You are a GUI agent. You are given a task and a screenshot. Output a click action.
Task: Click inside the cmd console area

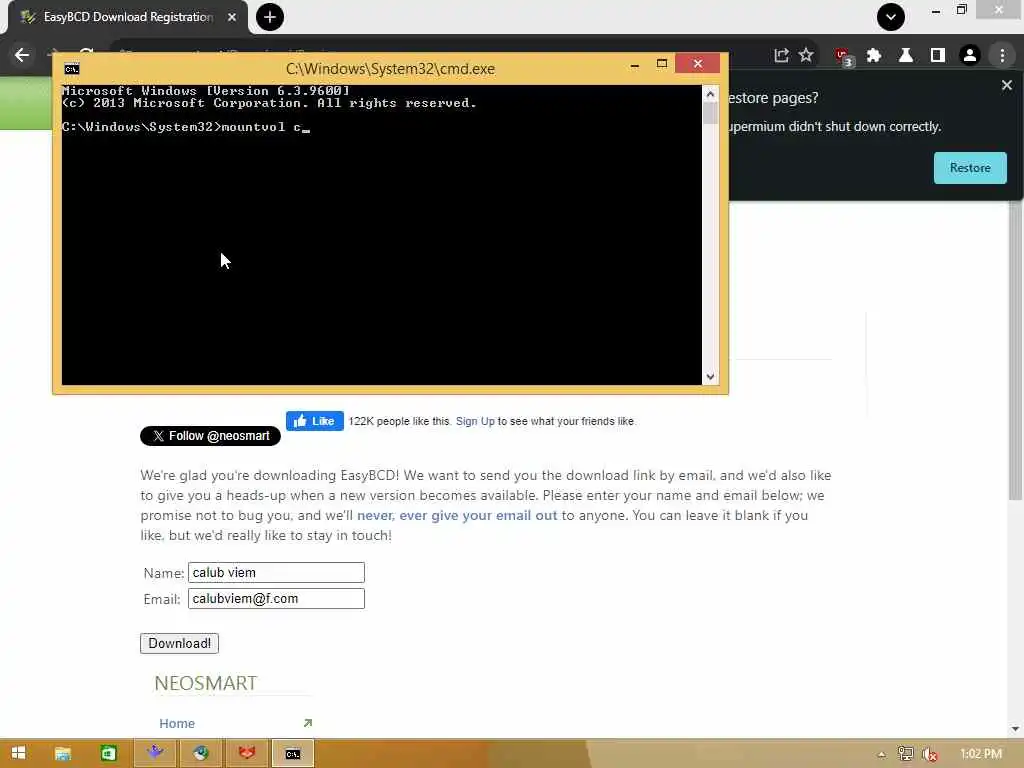click(x=382, y=235)
